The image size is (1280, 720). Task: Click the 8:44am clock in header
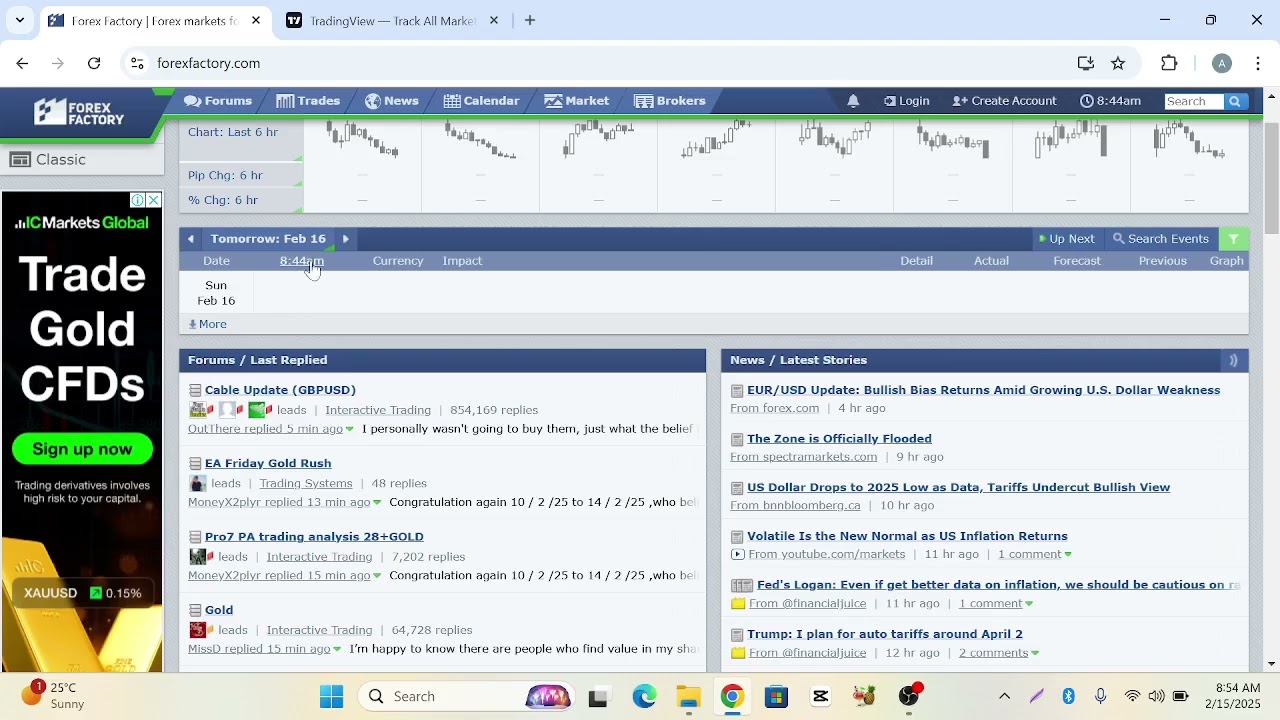pyautogui.click(x=1110, y=101)
